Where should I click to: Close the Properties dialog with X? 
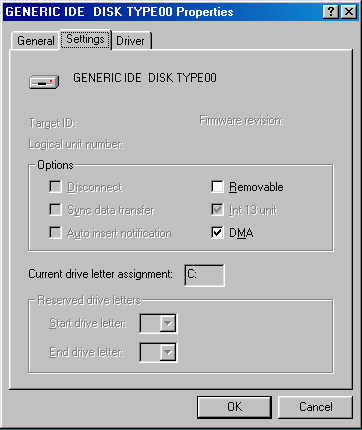tap(349, 12)
